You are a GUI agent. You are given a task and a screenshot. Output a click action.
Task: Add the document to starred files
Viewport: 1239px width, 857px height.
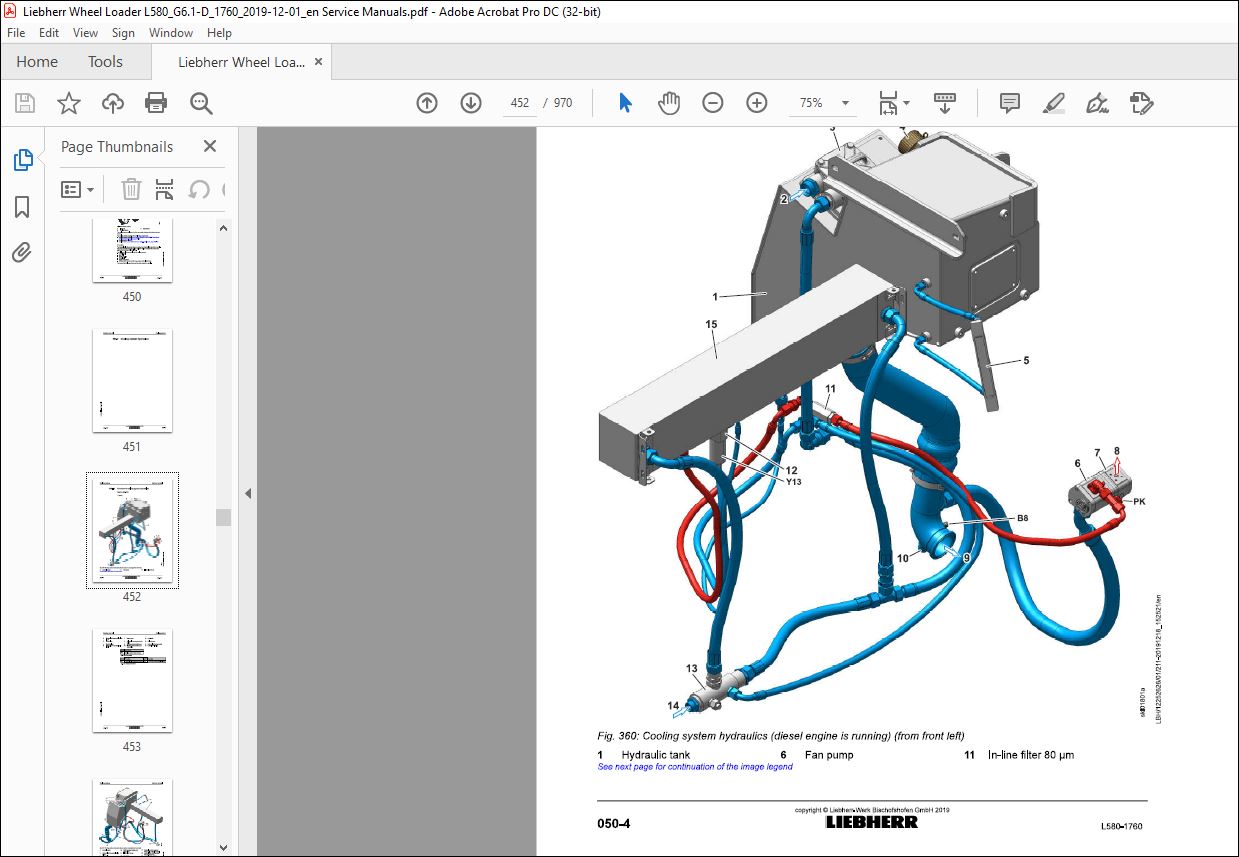click(69, 103)
